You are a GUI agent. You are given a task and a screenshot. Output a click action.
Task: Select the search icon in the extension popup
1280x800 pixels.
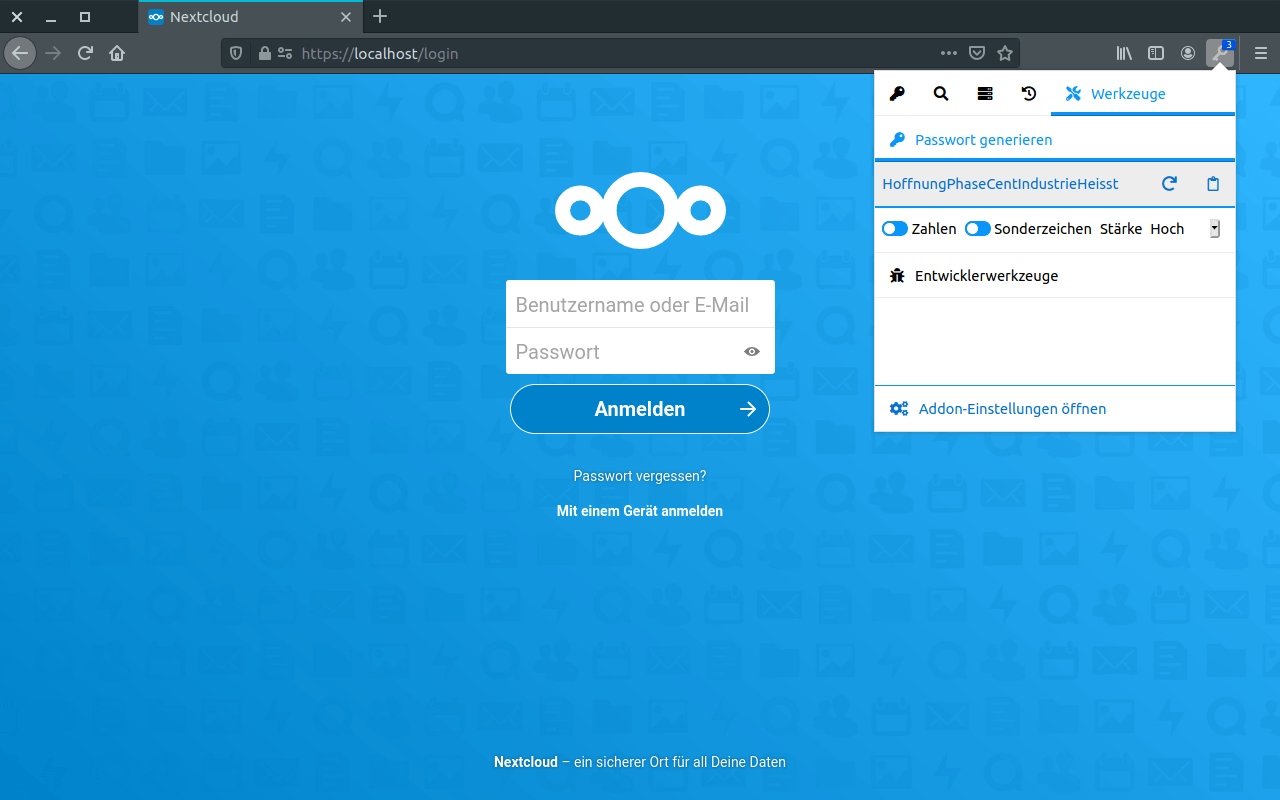[x=940, y=93]
